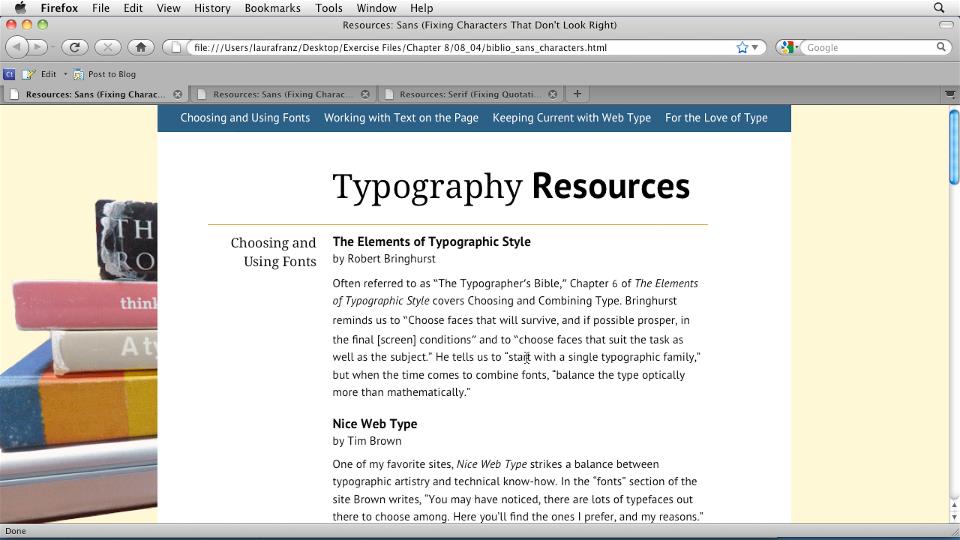The width and height of the screenshot is (960, 540).
Task: Click The Elements of Typographic Style title
Action: click(x=432, y=241)
